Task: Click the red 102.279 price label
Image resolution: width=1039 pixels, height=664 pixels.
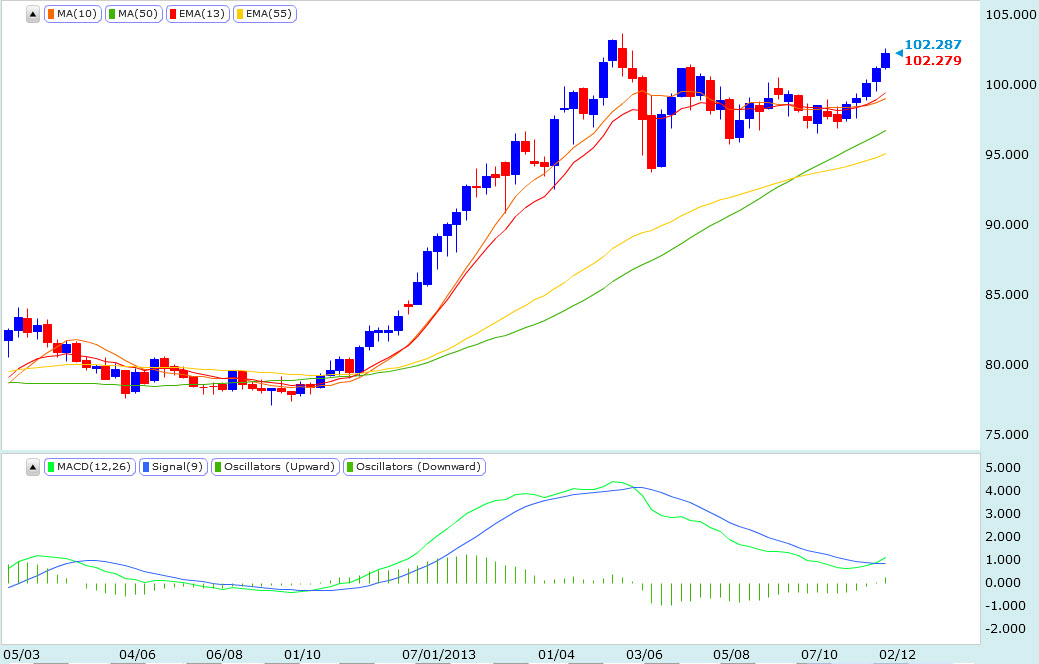Action: pyautogui.click(x=933, y=60)
